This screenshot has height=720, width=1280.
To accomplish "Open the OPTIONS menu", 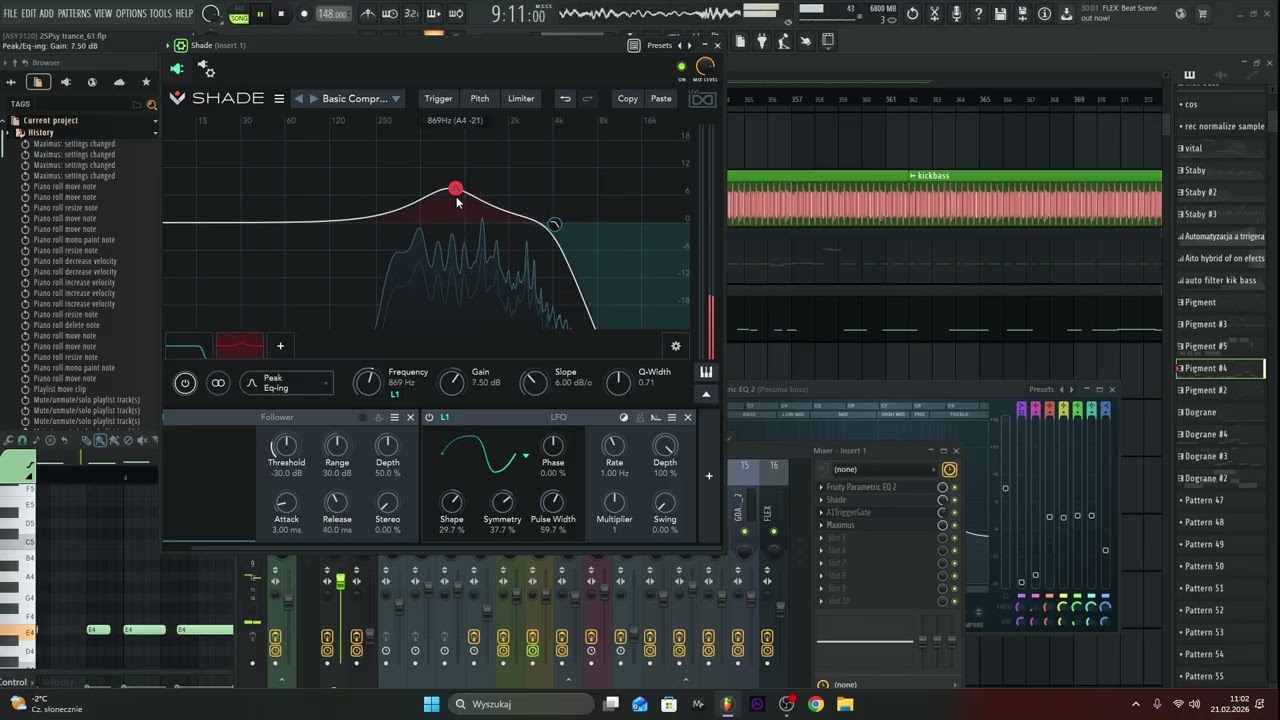I will (131, 14).
